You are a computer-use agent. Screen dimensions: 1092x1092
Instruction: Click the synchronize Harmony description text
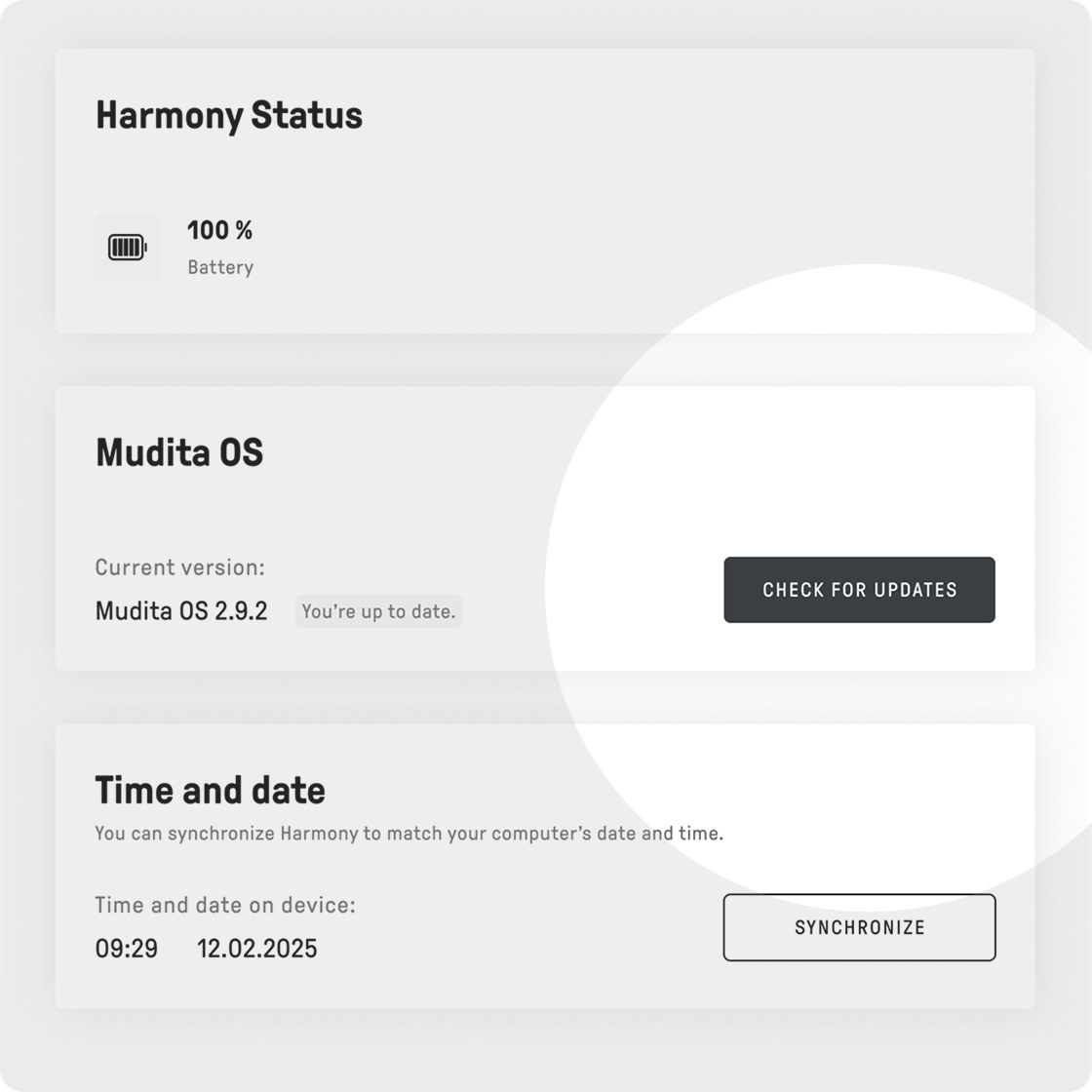tap(409, 834)
